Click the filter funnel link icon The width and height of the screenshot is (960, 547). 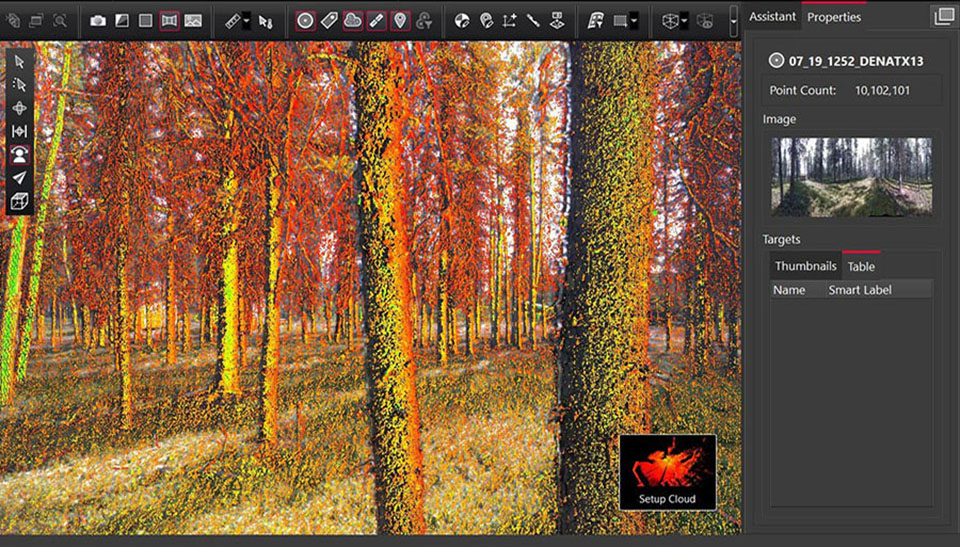424,21
